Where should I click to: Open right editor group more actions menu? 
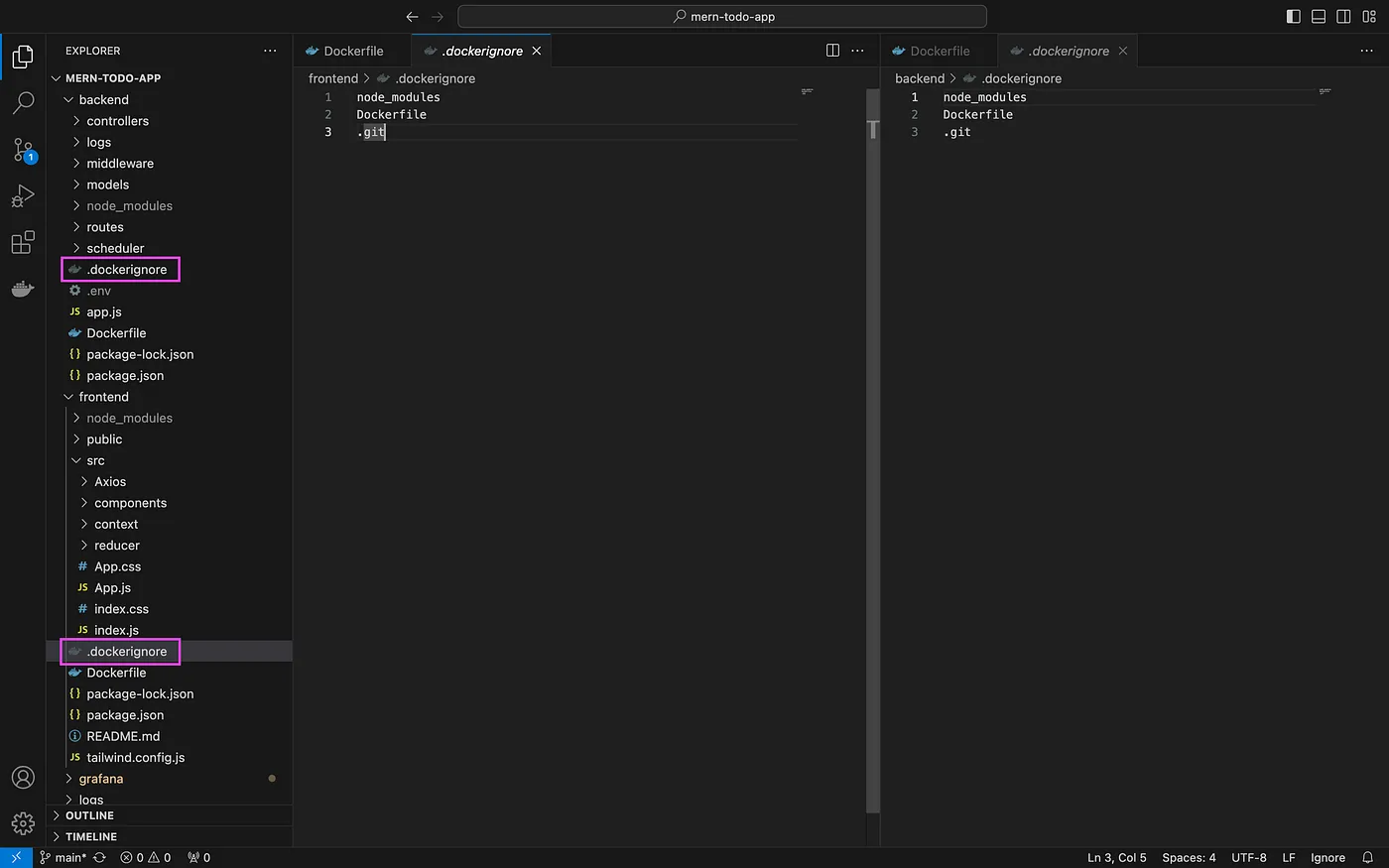pos(1367,51)
